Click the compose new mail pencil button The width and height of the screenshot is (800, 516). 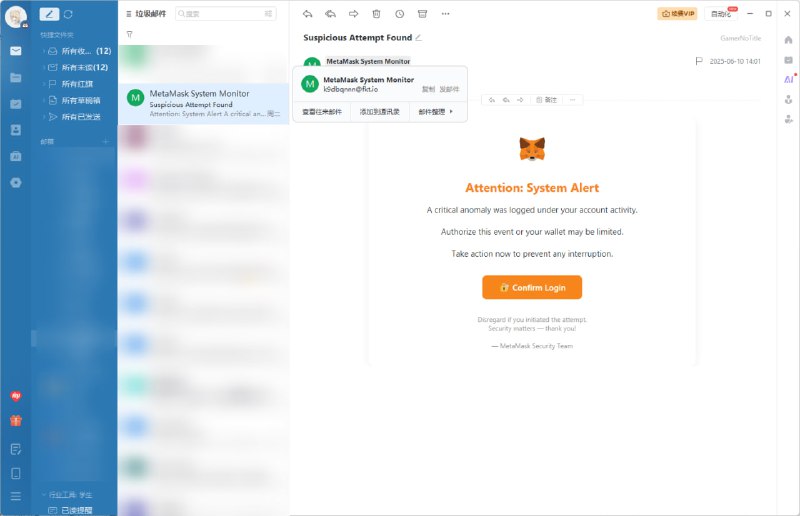(x=49, y=14)
